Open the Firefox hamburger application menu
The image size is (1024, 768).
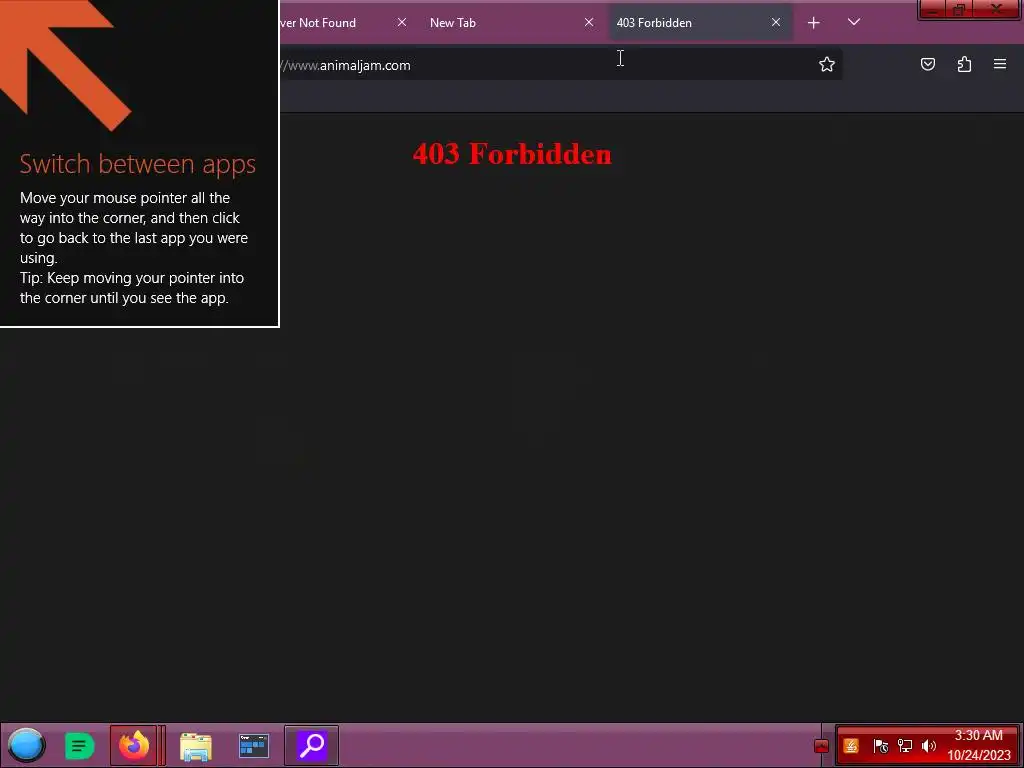tap(1000, 64)
